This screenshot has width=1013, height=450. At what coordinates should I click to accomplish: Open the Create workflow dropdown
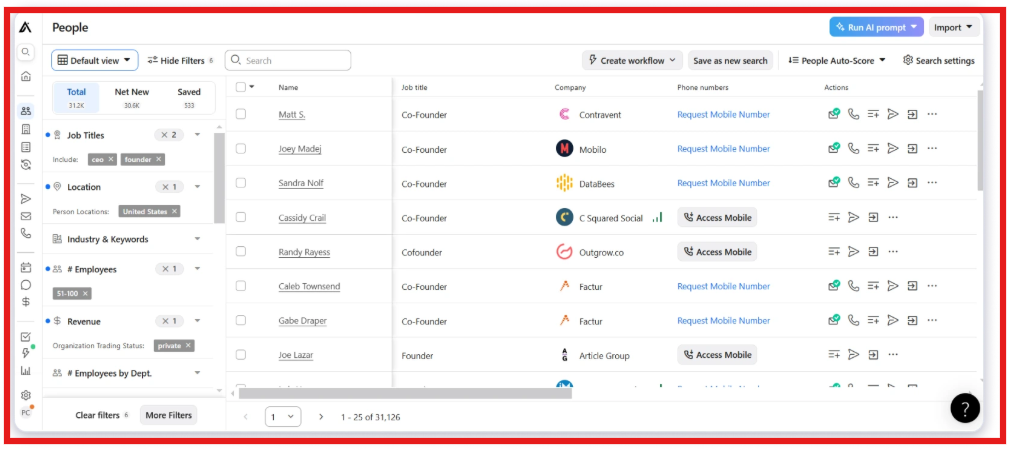[632, 60]
